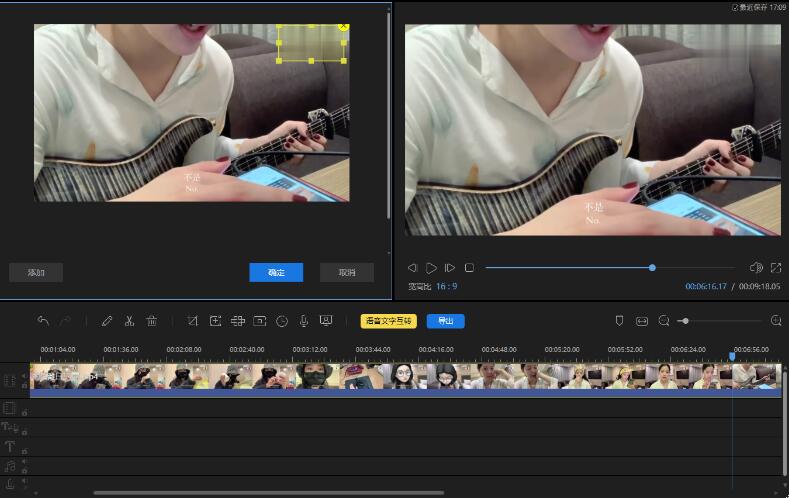The height and width of the screenshot is (498, 789).
Task: Click the overlay track header icon
Action: 10,408
